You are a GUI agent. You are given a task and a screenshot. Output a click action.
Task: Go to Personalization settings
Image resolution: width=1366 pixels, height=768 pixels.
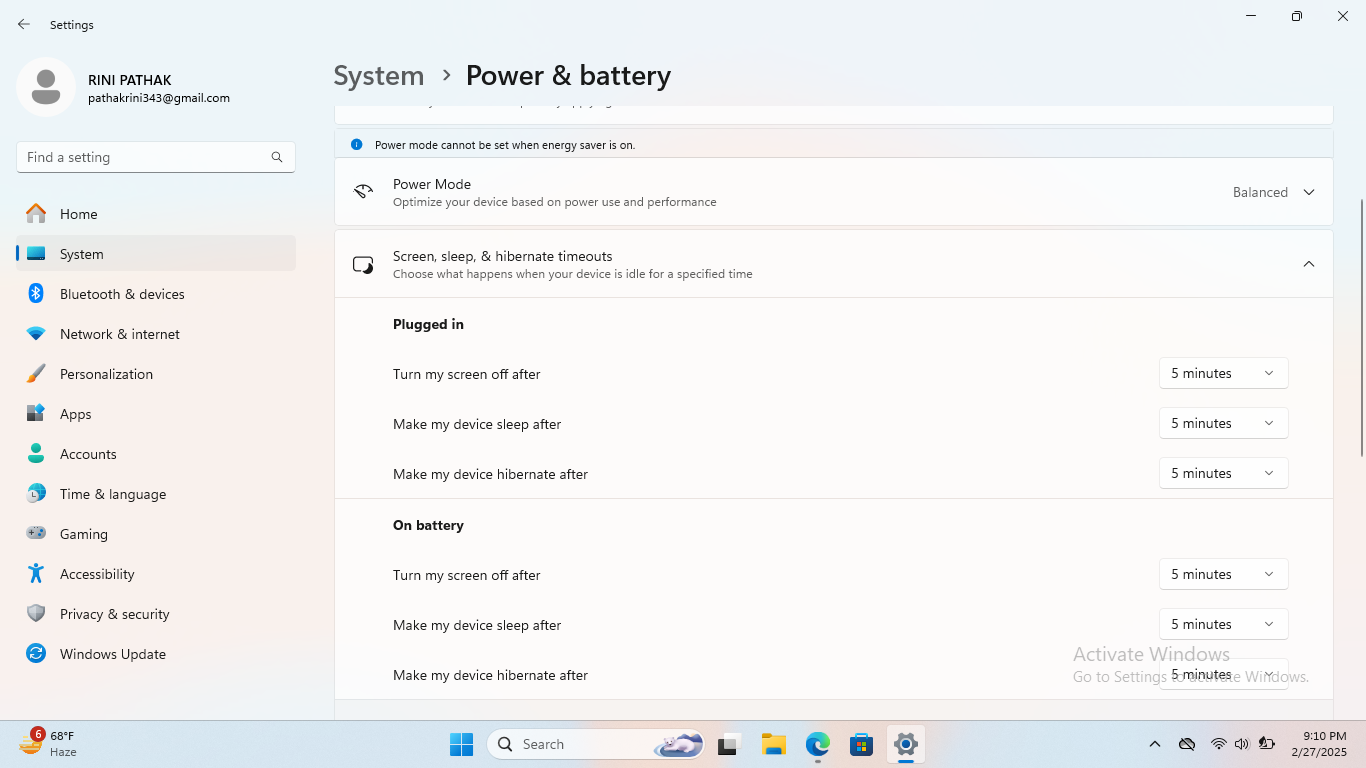[x=106, y=374]
